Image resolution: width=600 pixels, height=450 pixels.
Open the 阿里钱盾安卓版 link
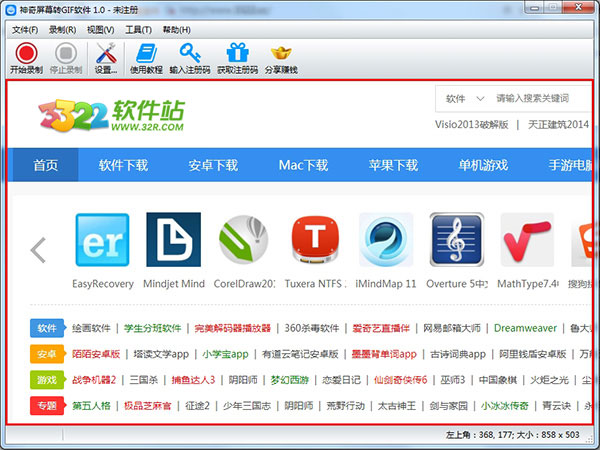coord(532,354)
